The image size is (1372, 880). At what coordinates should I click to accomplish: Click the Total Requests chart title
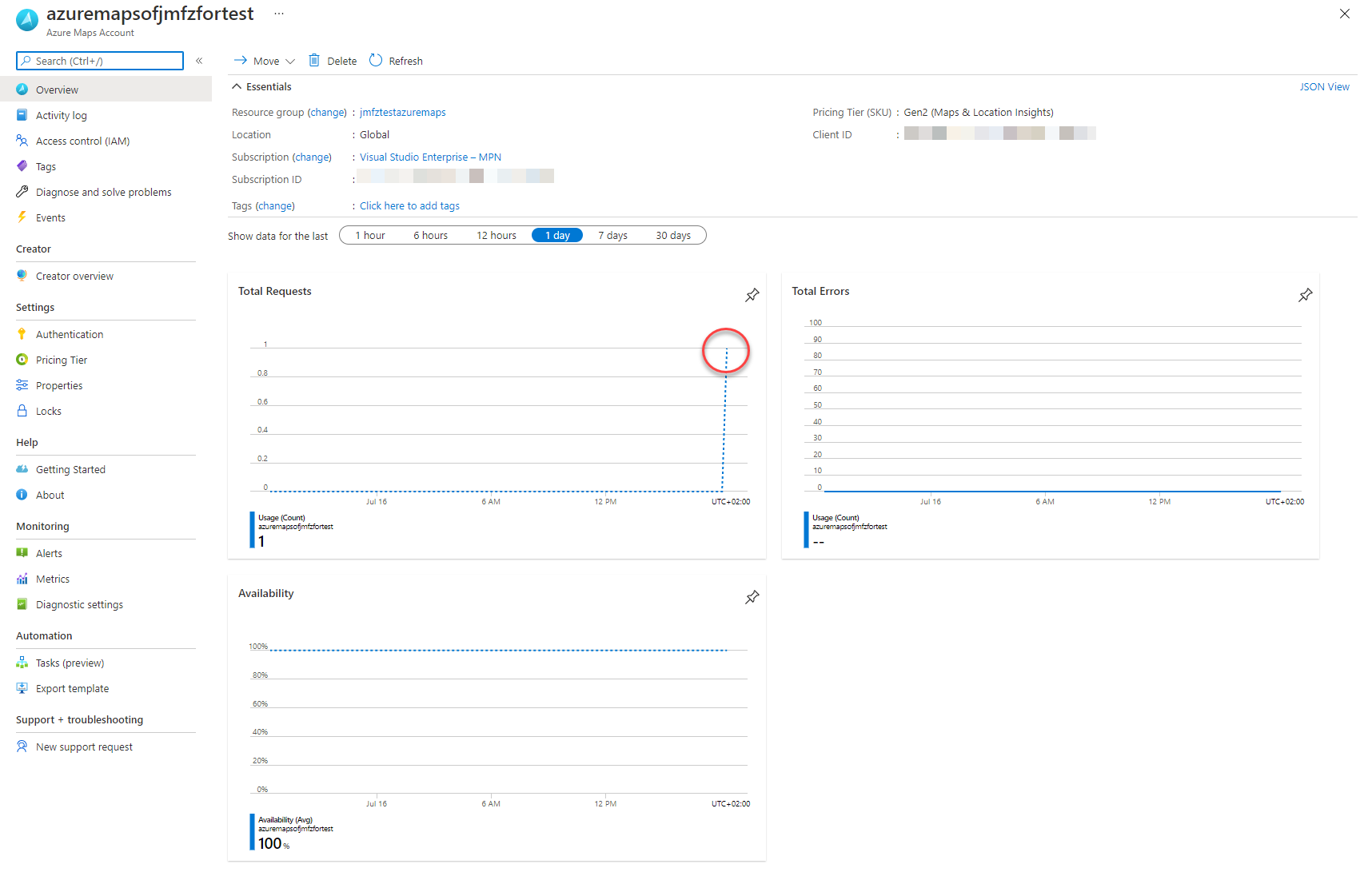point(275,292)
